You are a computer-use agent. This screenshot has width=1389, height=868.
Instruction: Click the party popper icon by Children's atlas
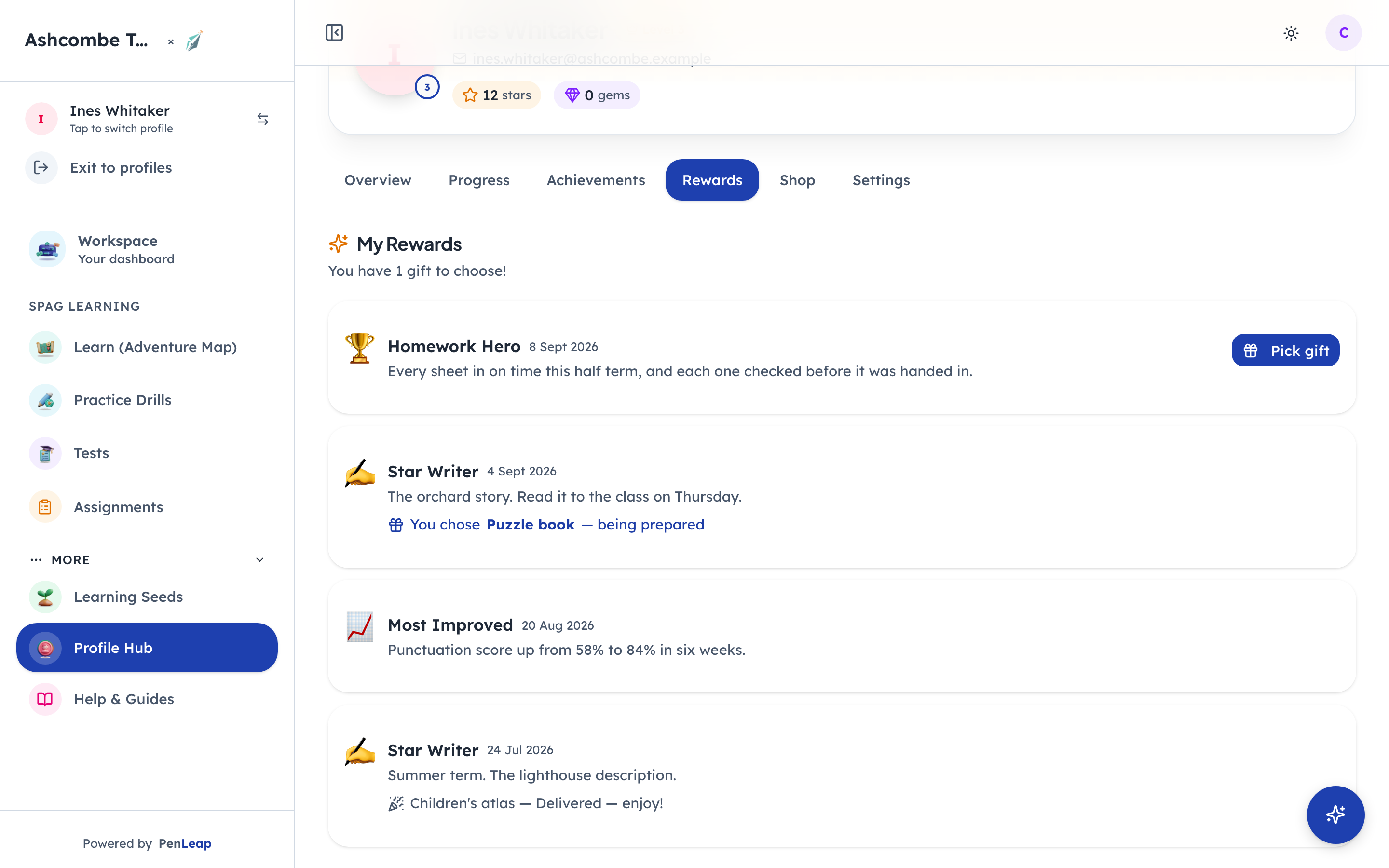396,803
